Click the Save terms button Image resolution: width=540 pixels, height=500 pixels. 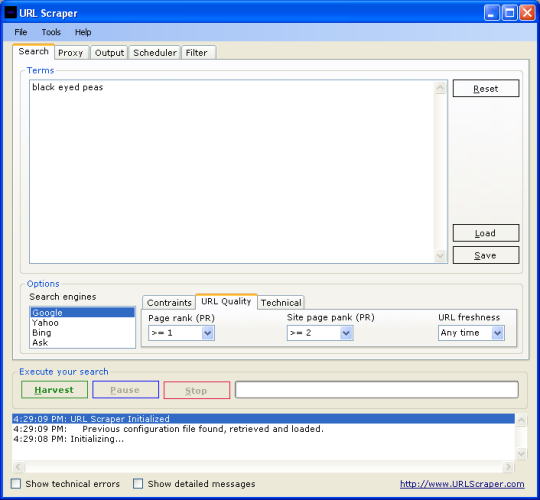pos(486,255)
